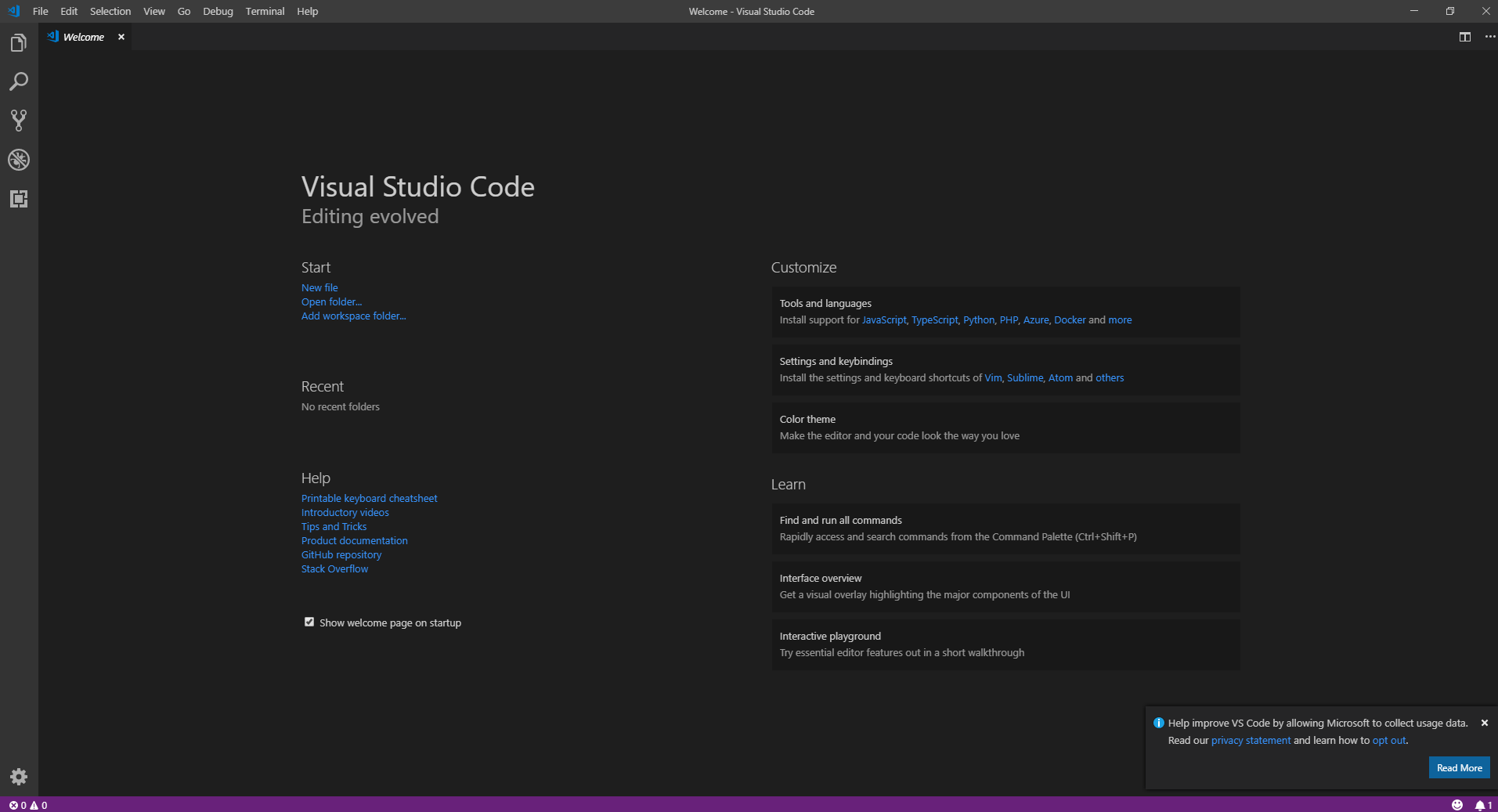Open the File menu
1498x812 pixels.
coord(41,11)
